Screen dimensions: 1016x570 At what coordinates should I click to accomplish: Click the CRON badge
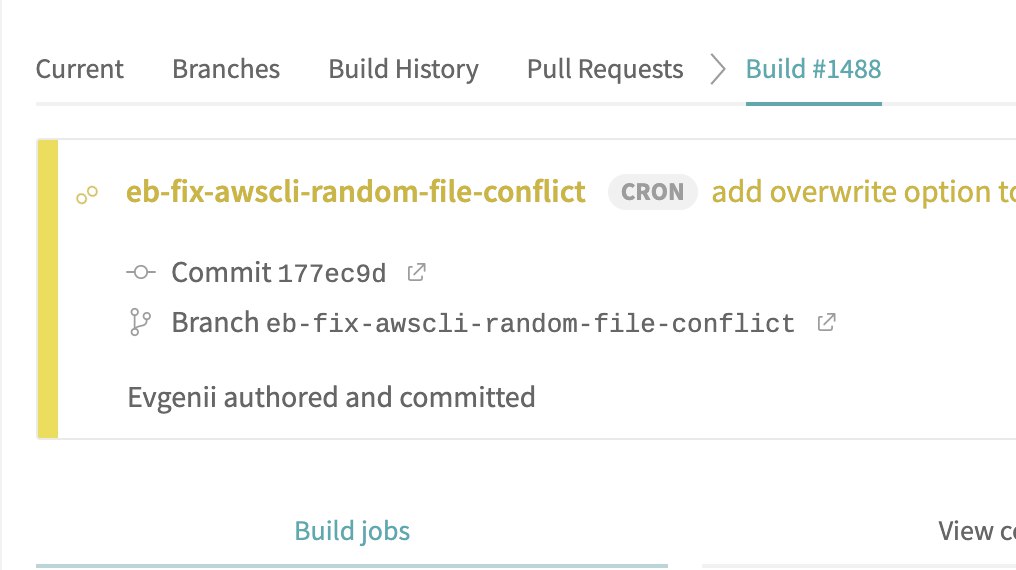point(652,192)
